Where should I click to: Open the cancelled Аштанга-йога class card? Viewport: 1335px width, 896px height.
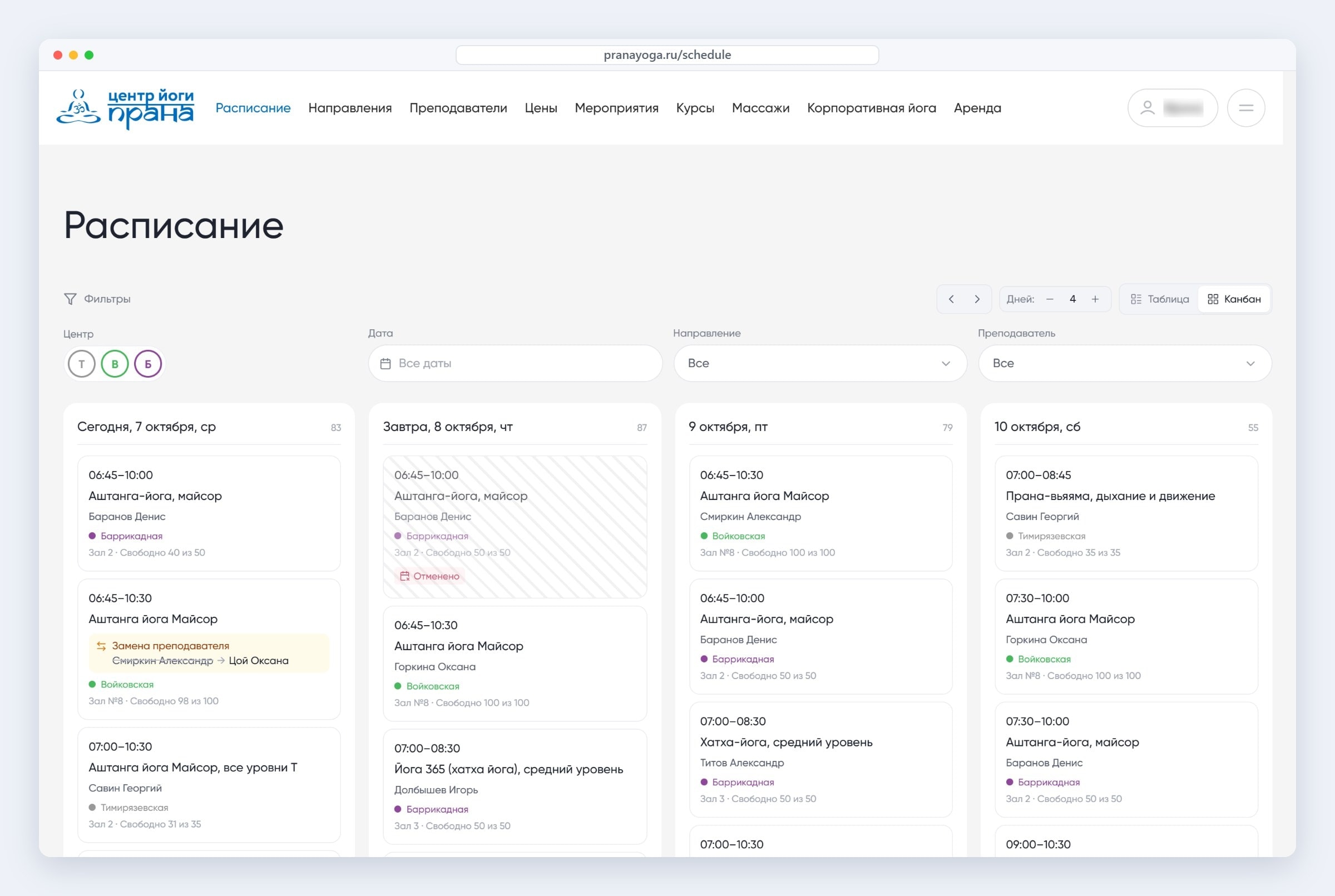tap(515, 526)
